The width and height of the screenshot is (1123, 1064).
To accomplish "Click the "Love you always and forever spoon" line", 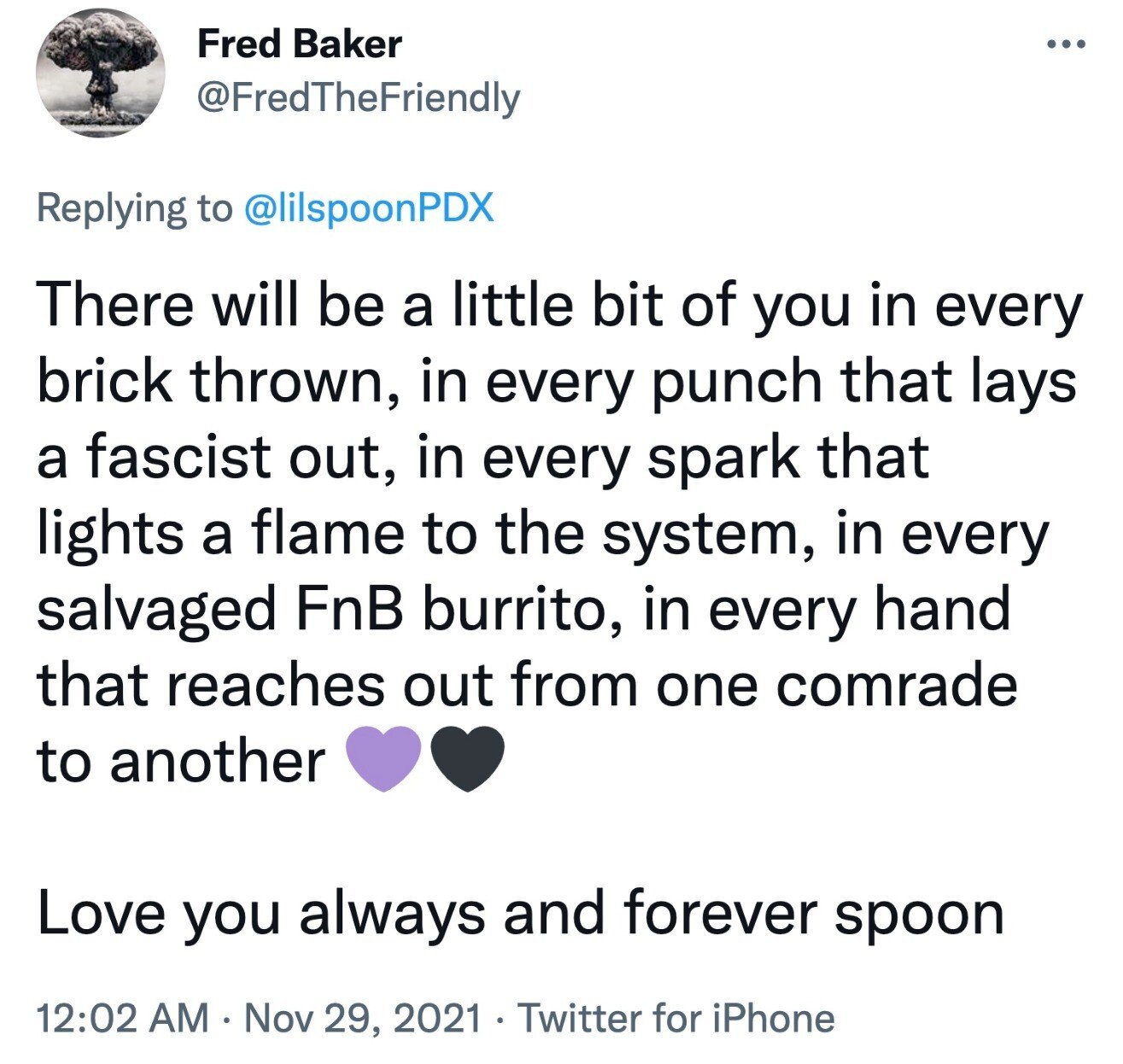I will click(520, 913).
